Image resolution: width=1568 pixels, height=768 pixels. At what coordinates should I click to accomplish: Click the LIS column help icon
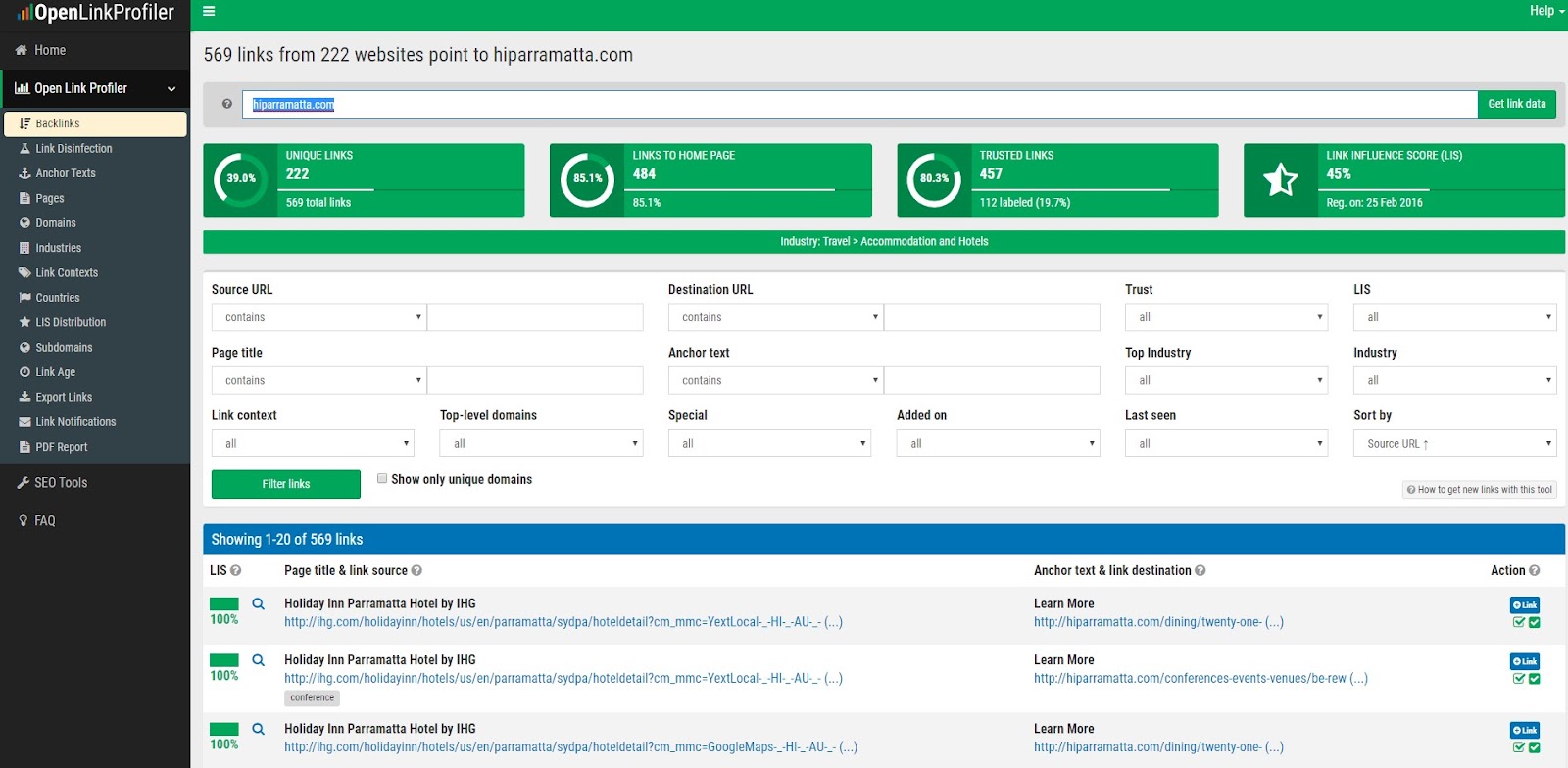coord(235,571)
